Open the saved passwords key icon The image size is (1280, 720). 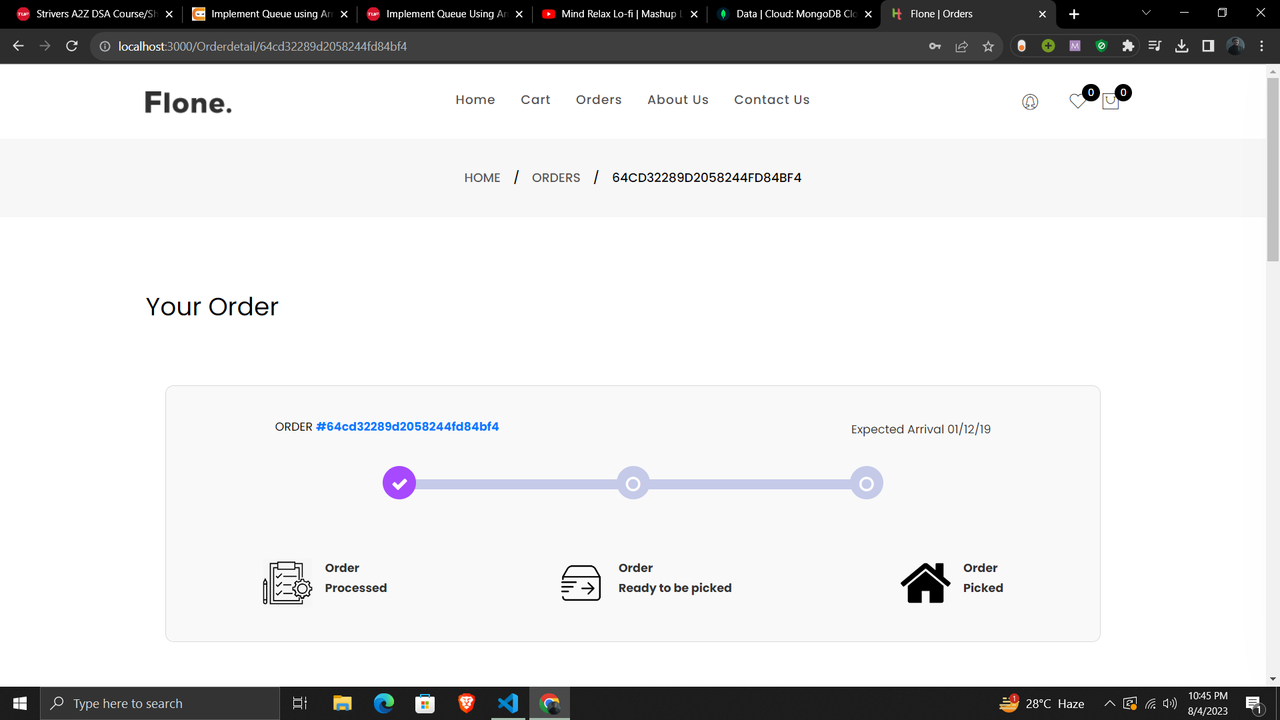point(935,46)
